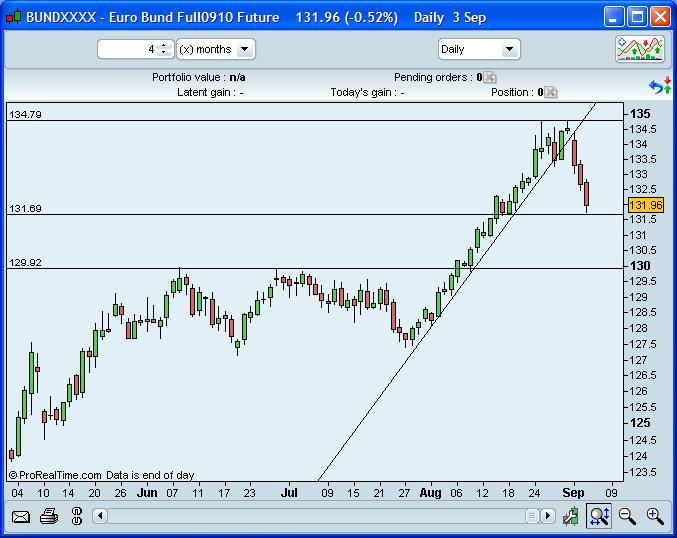Click the Jul label on the date axis
This screenshot has width=677, height=538.
tap(289, 493)
